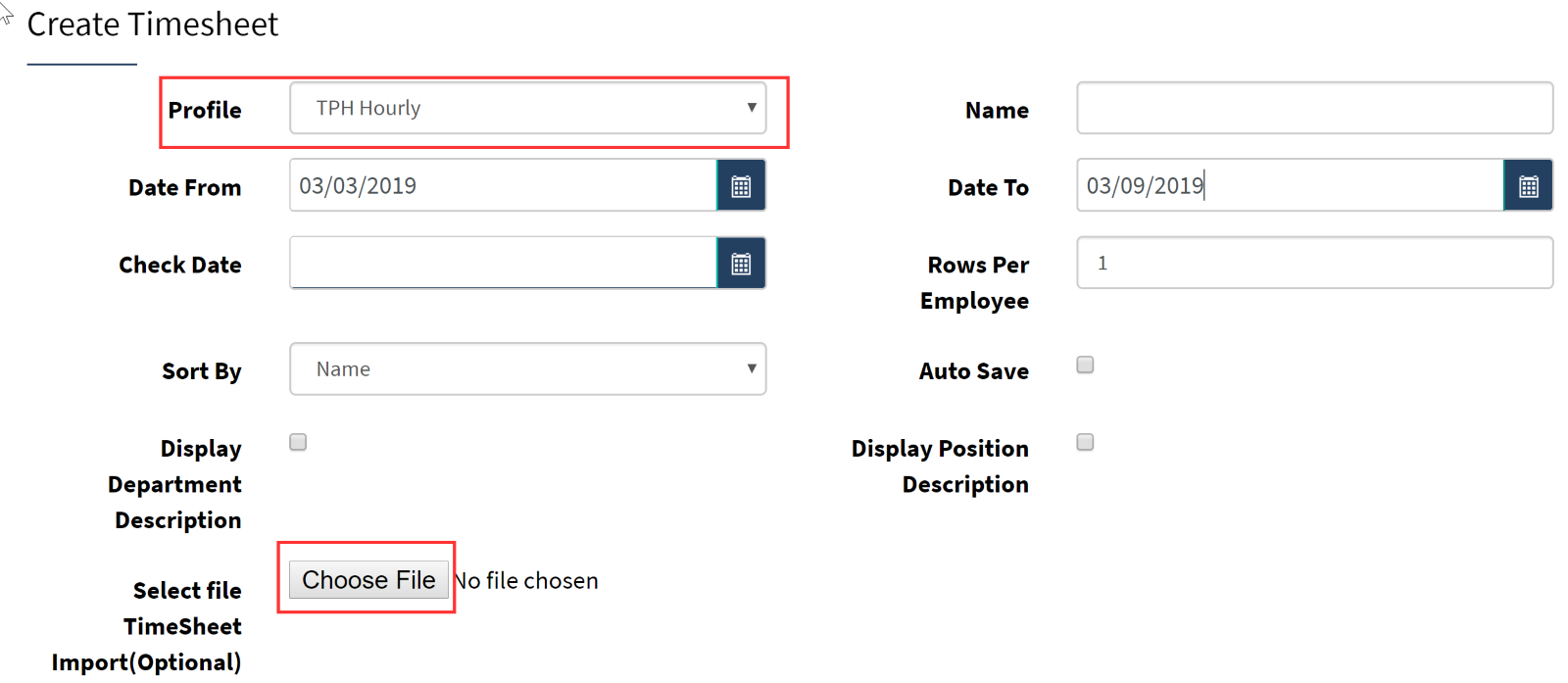
Task: Click the No file chosen text
Action: pyautogui.click(x=526, y=581)
